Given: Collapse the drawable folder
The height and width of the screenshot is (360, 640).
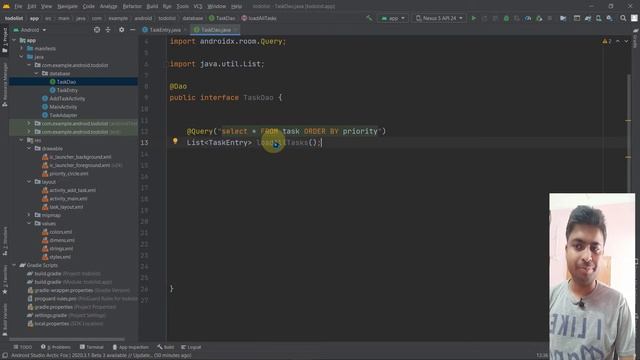Looking at the screenshot, I should coord(29,149).
